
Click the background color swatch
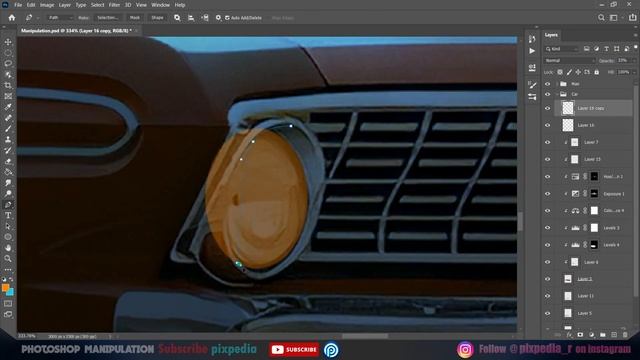pos(11,293)
